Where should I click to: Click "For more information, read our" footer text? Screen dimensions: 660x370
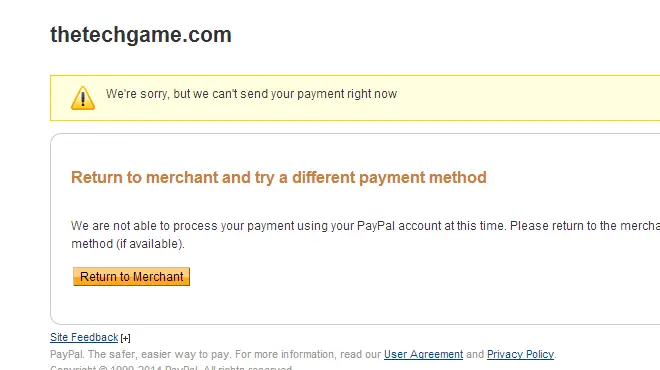pos(308,354)
